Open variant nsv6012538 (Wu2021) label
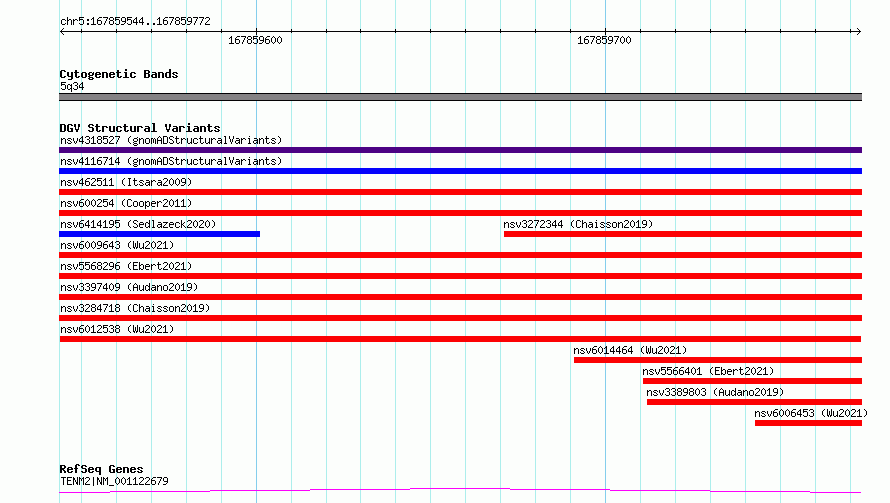Viewport: 890px width, 503px height. tap(117, 329)
